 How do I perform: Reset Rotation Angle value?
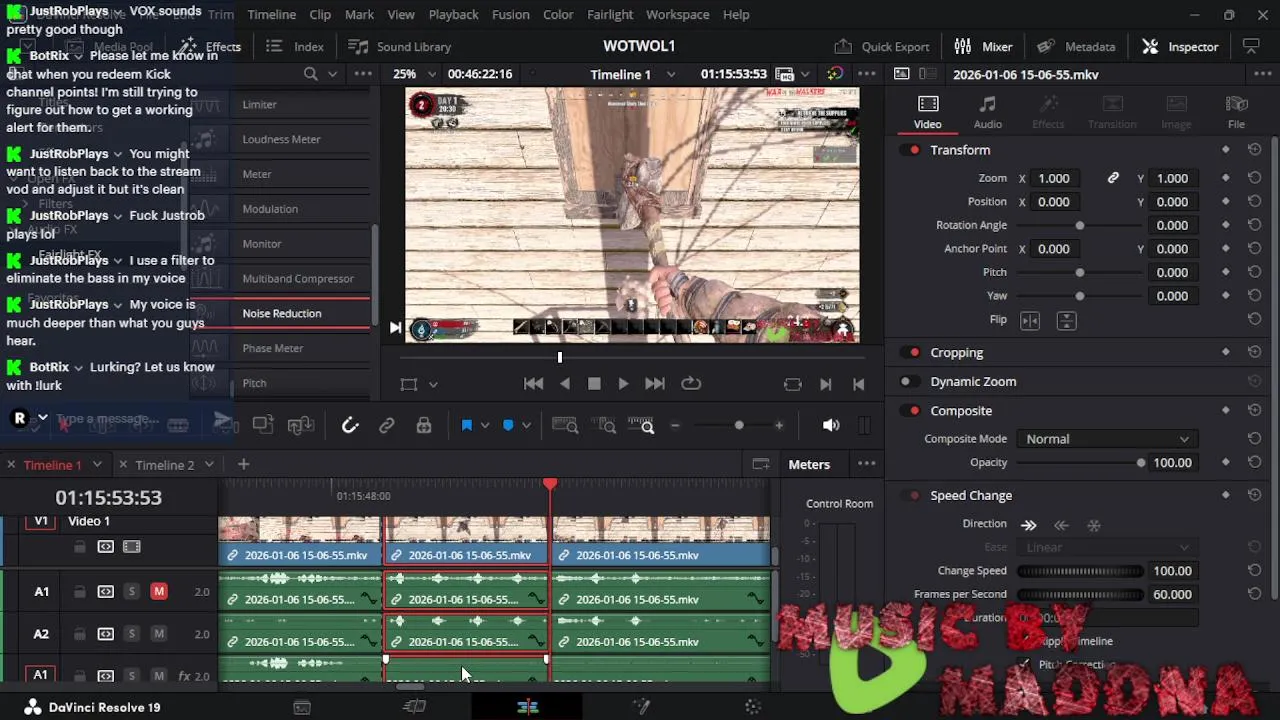pos(1254,225)
